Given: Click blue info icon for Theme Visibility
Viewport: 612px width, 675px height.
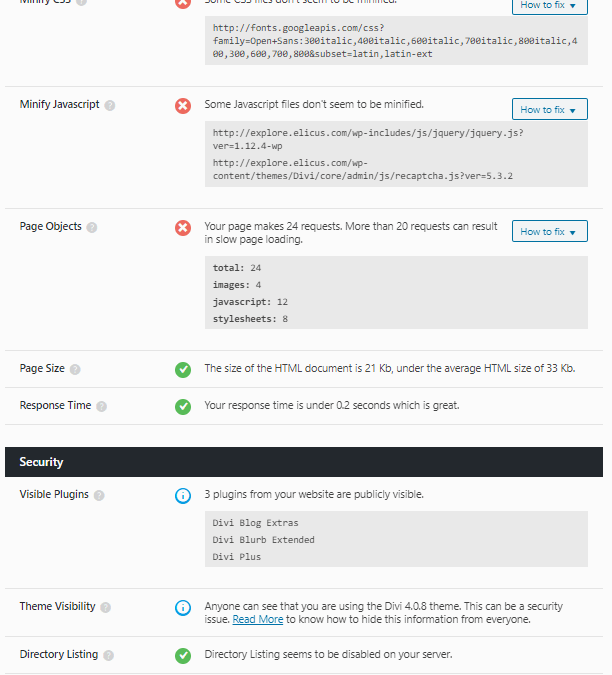Looking at the screenshot, I should 183,608.
